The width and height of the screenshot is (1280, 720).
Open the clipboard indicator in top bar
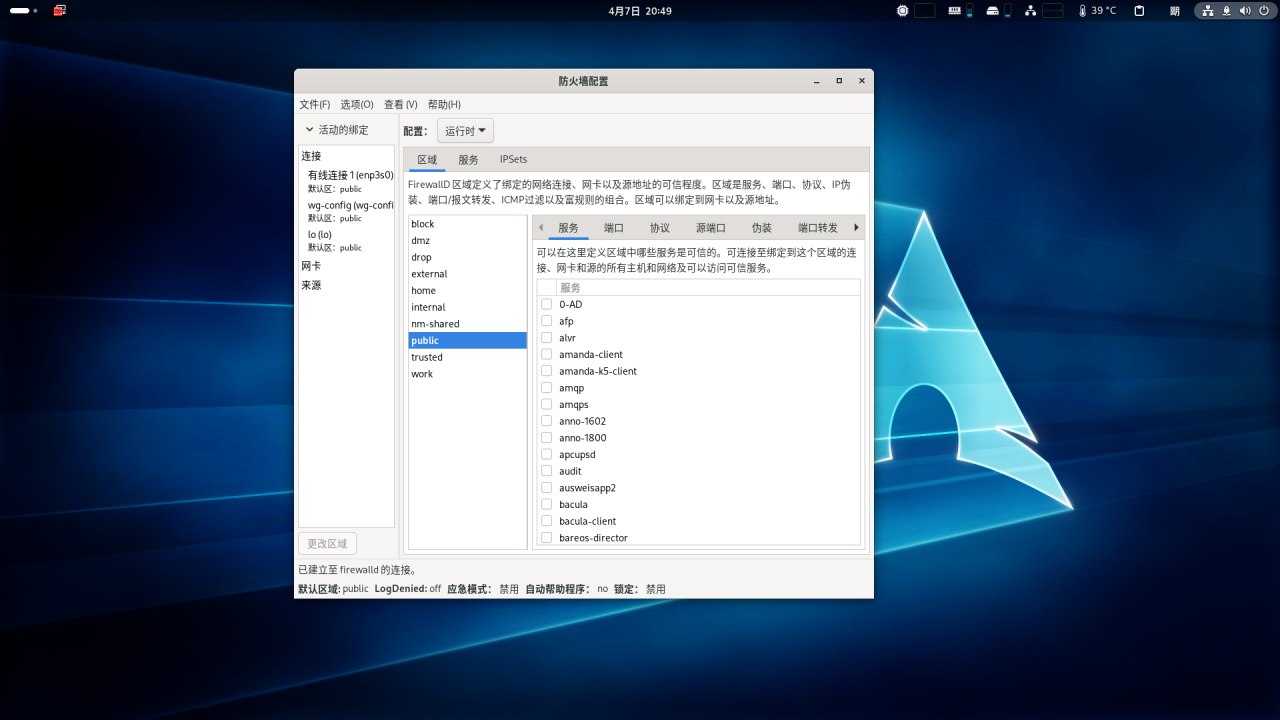(x=1139, y=11)
